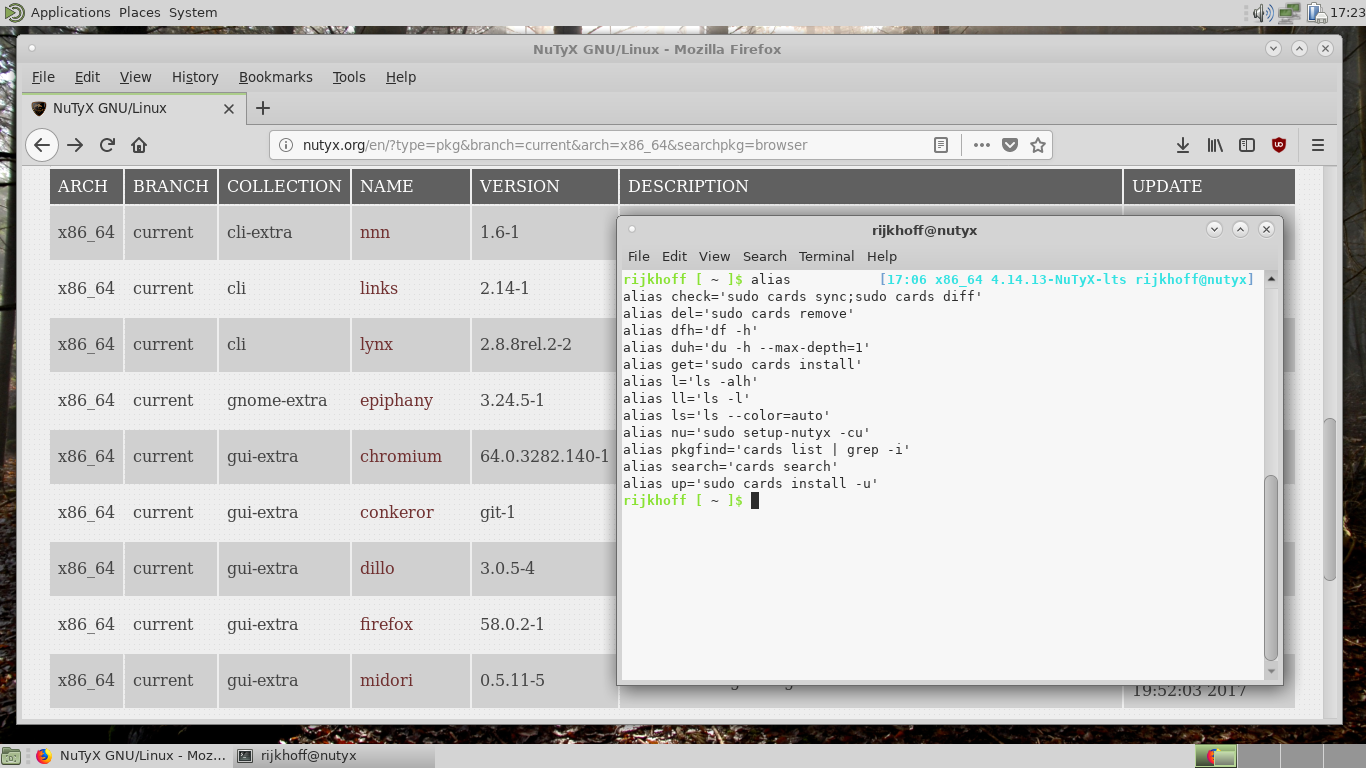Open Firefox Tools menu
The image size is (1366, 768).
[349, 77]
